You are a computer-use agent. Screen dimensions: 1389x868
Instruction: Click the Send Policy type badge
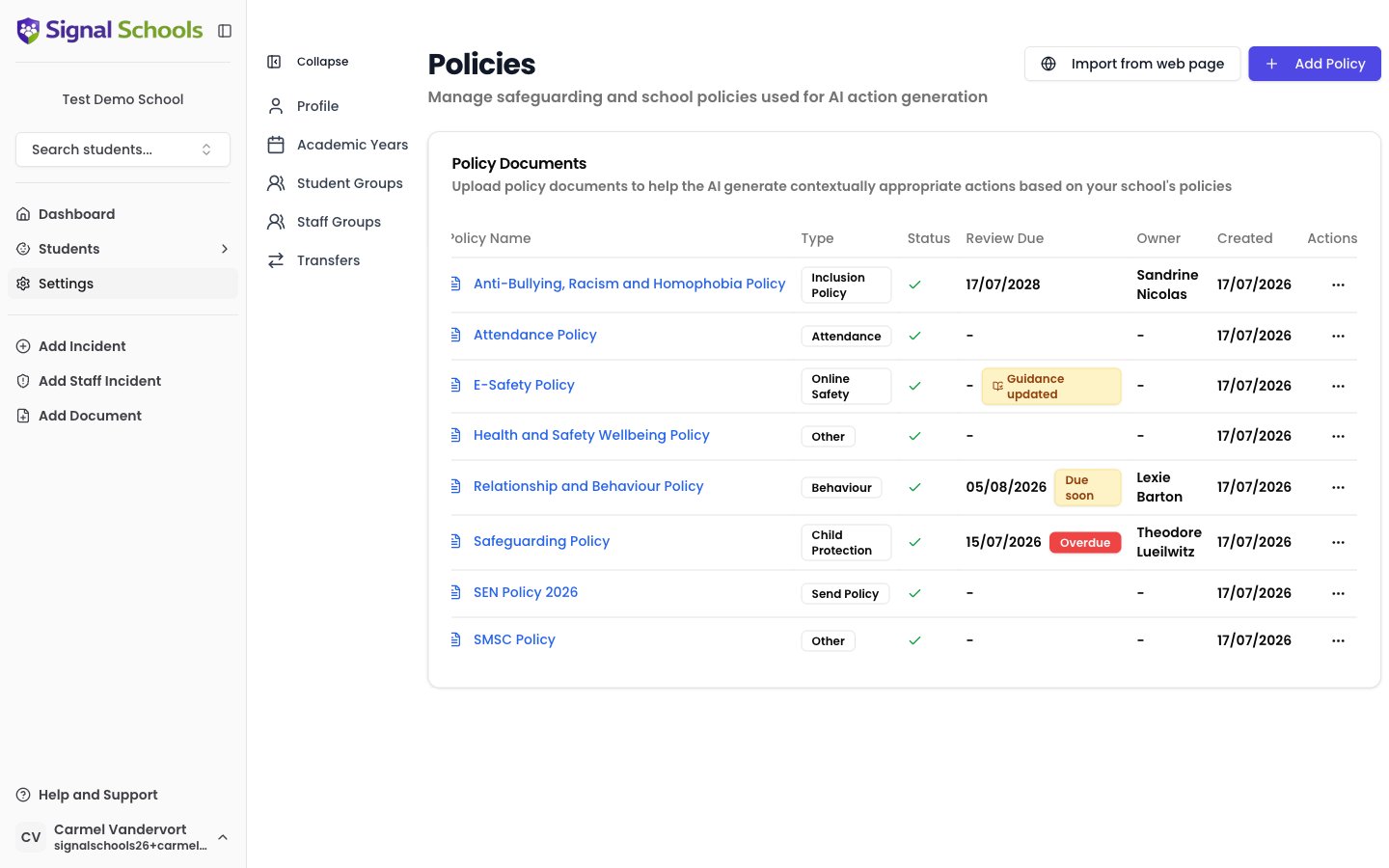pos(845,594)
